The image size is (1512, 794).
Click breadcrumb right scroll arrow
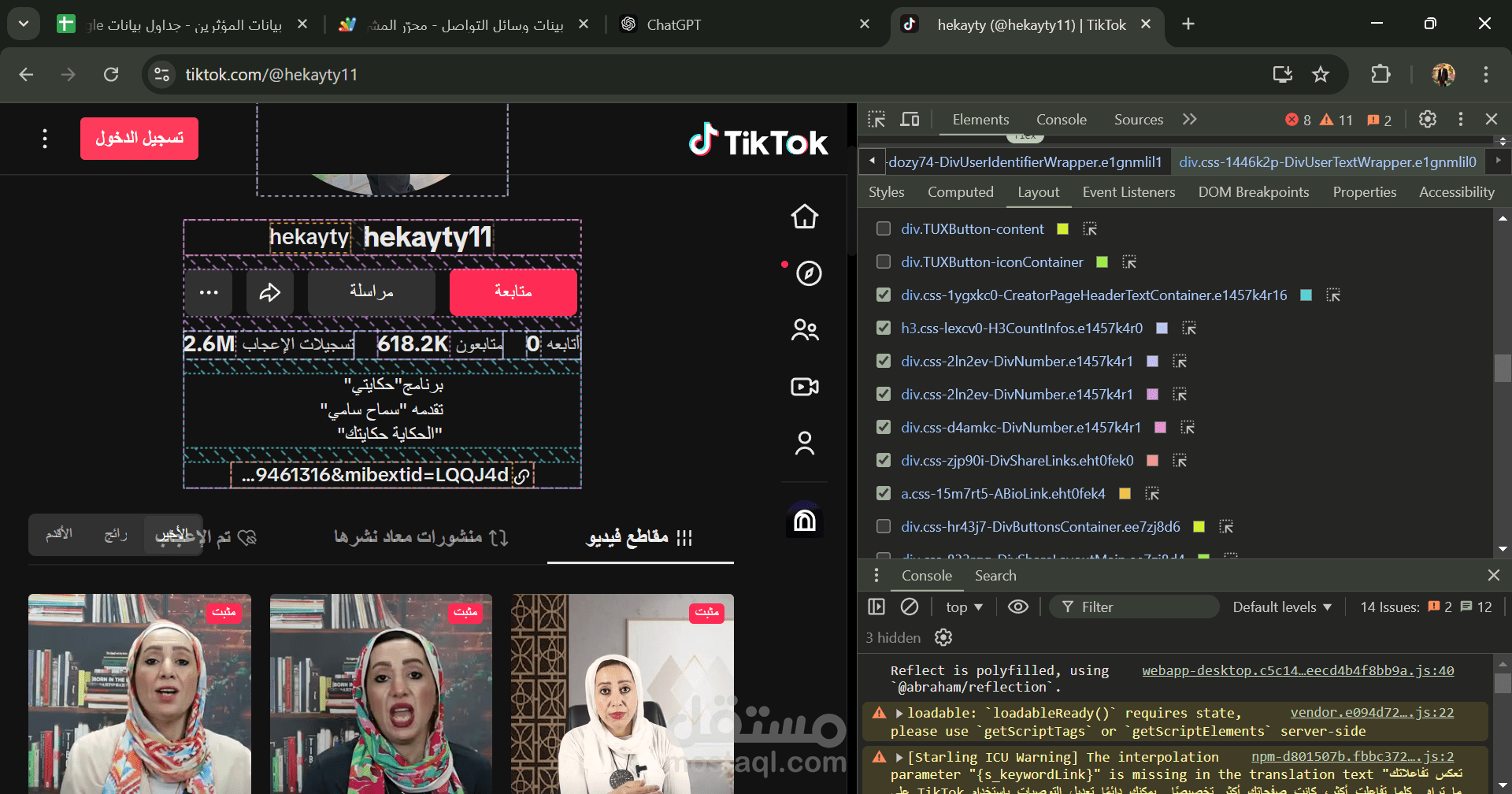[1498, 161]
